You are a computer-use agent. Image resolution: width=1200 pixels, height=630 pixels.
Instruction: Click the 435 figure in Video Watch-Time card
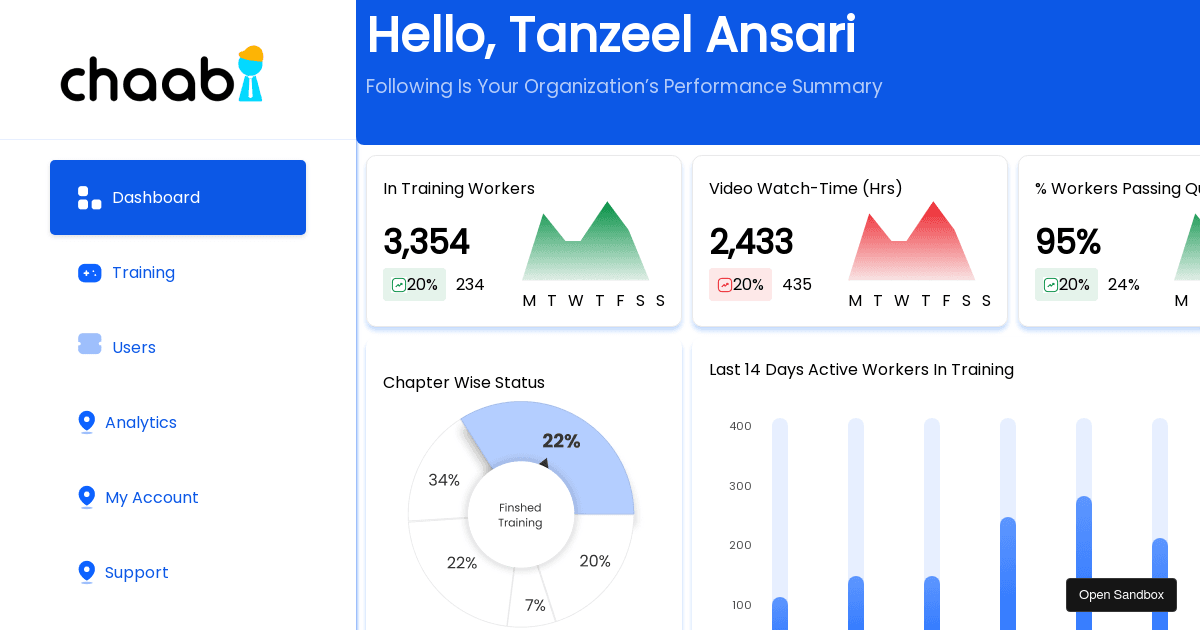797,285
